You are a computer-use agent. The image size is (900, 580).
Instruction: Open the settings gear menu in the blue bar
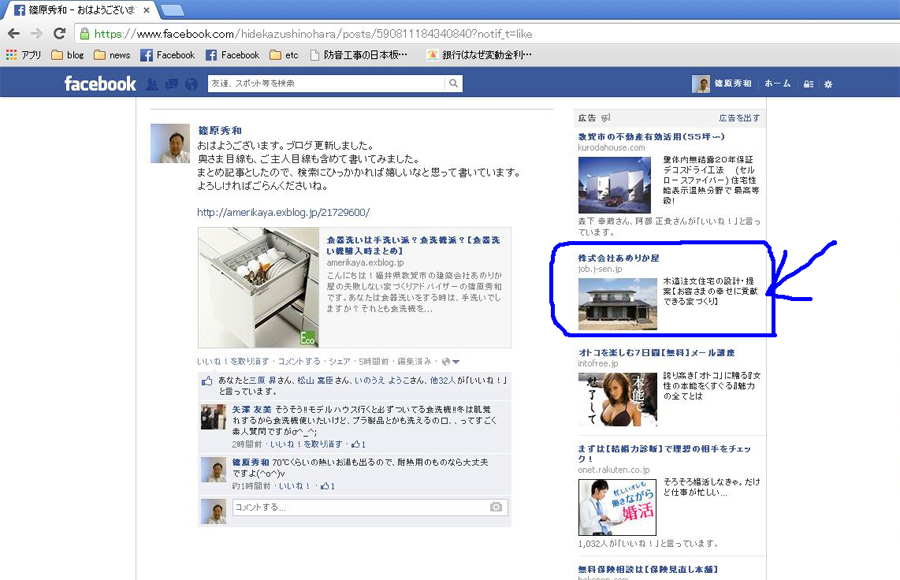(x=828, y=84)
